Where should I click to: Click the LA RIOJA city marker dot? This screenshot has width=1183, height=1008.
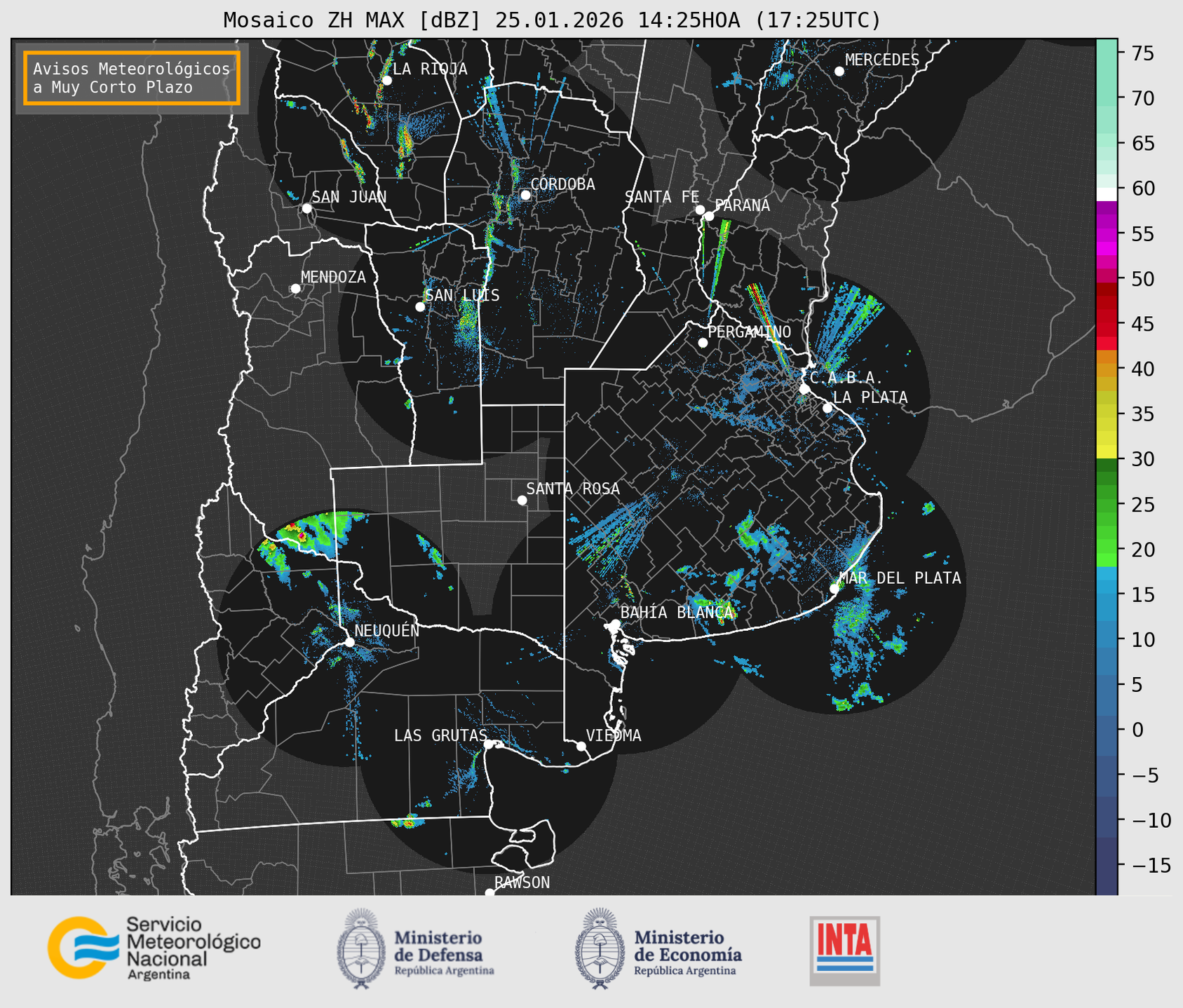click(386, 81)
